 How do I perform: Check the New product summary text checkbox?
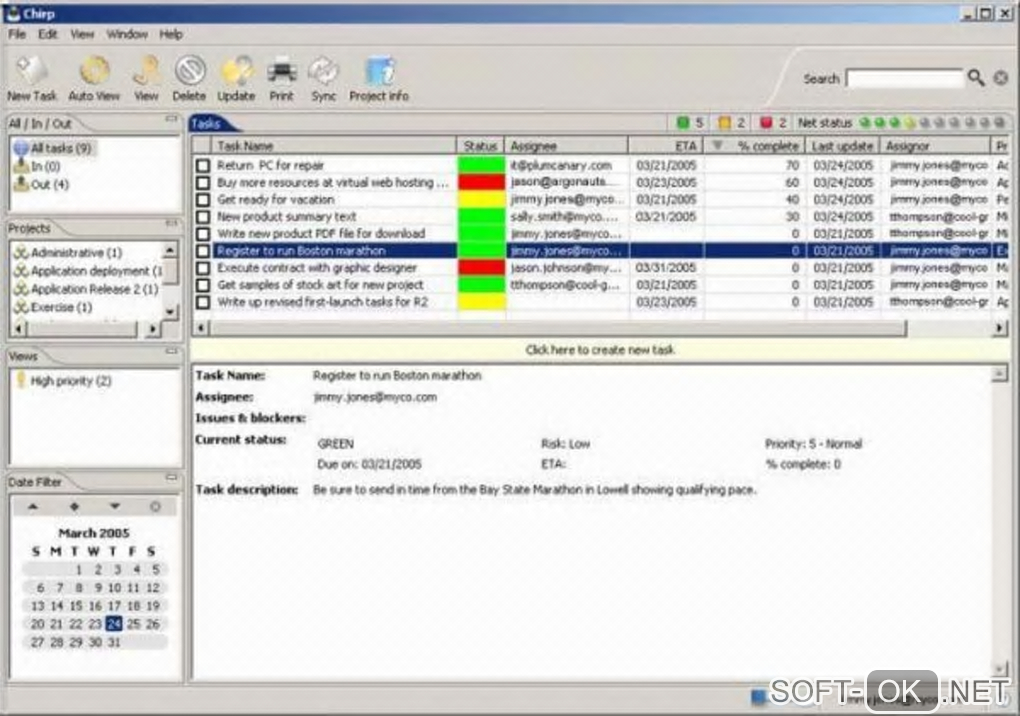pos(203,217)
